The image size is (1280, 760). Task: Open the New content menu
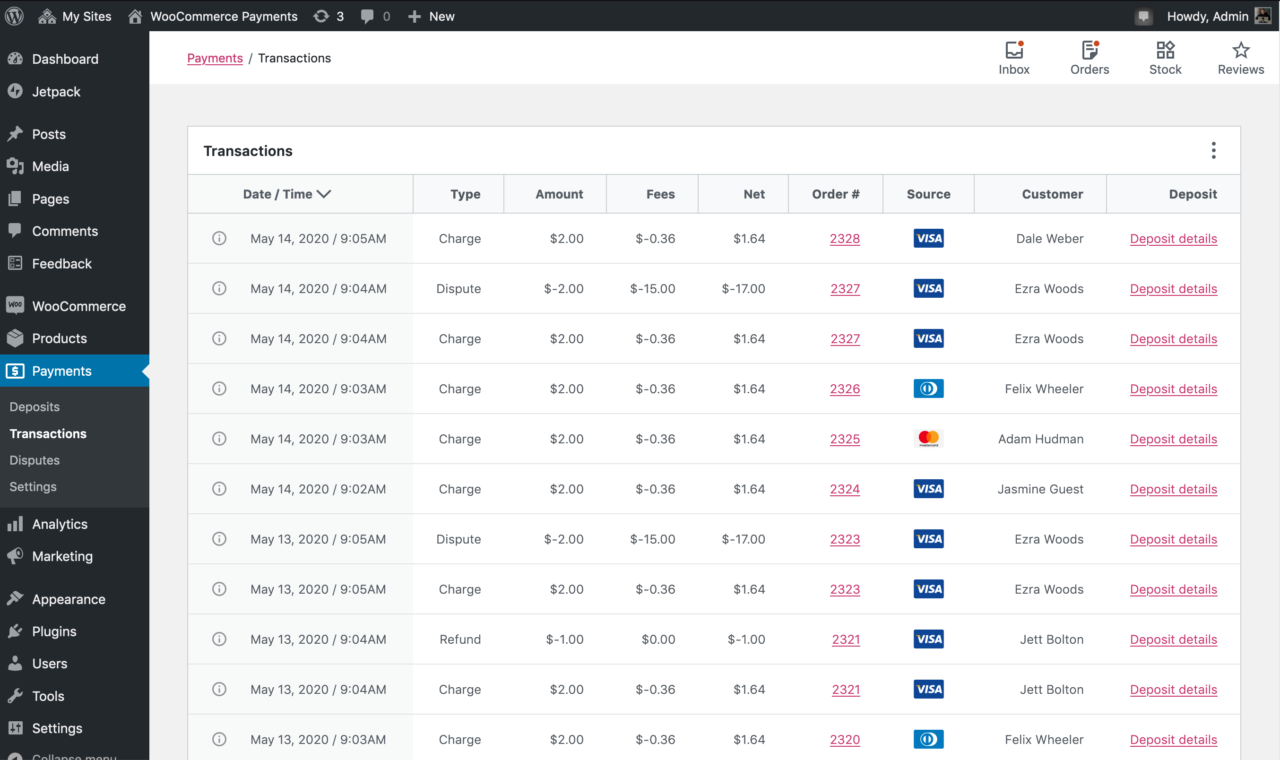pyautogui.click(x=431, y=16)
